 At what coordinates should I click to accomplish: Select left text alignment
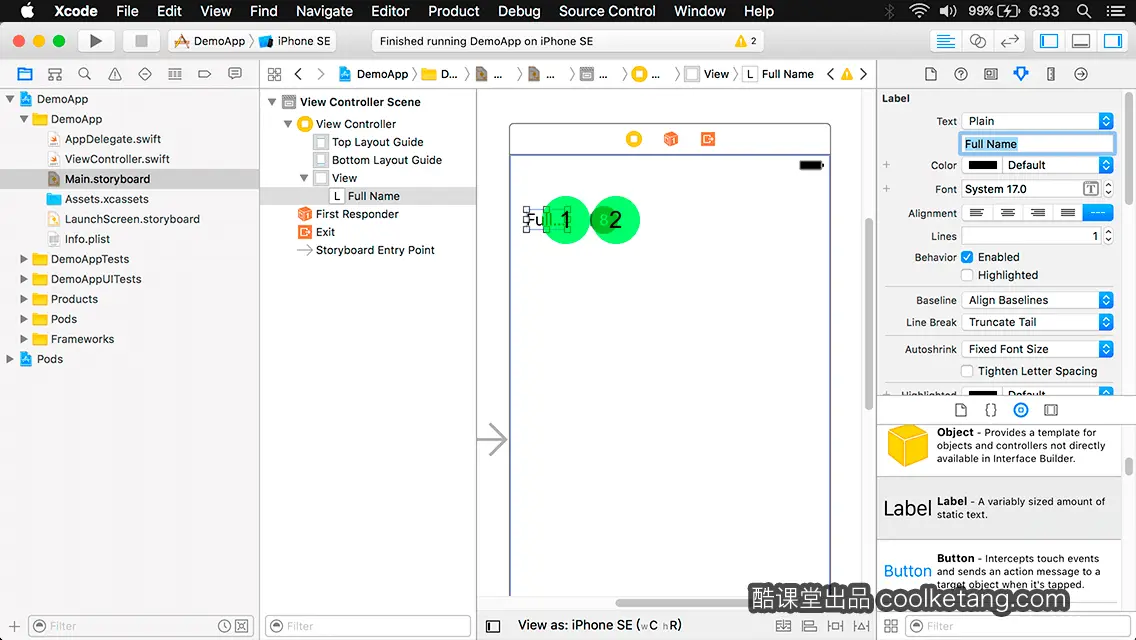[977, 213]
